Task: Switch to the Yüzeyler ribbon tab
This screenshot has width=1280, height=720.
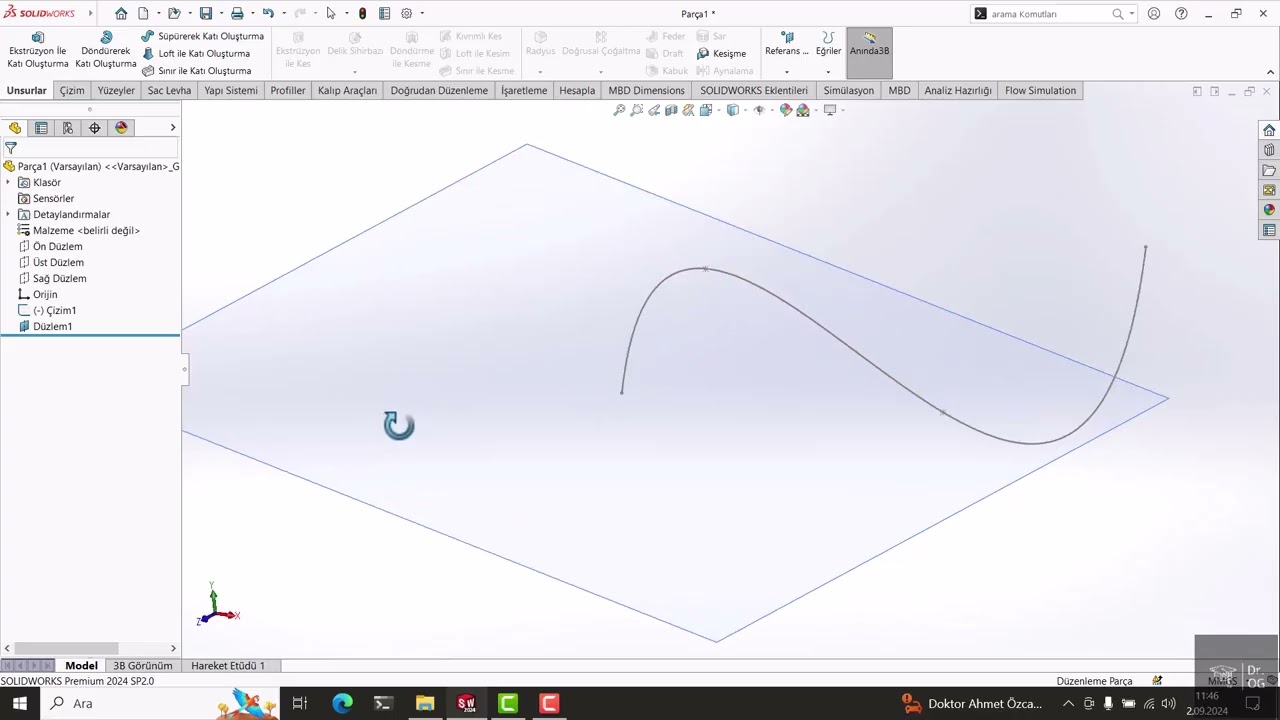Action: pyautogui.click(x=116, y=90)
